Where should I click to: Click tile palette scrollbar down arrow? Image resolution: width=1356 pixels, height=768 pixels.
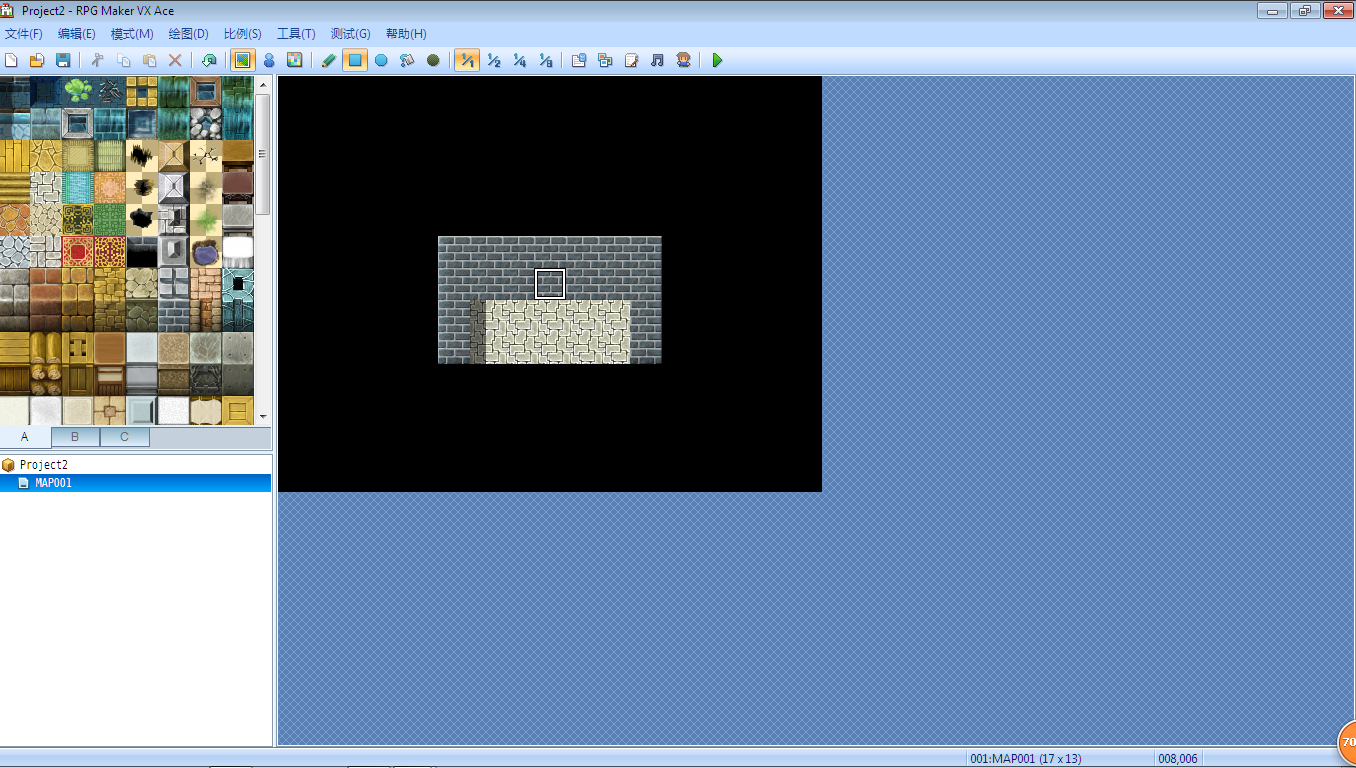263,416
